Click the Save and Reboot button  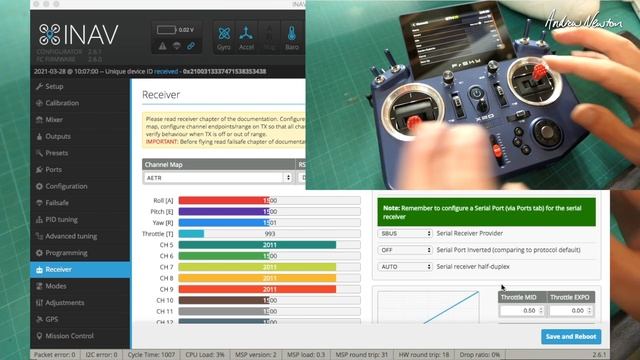(x=571, y=337)
